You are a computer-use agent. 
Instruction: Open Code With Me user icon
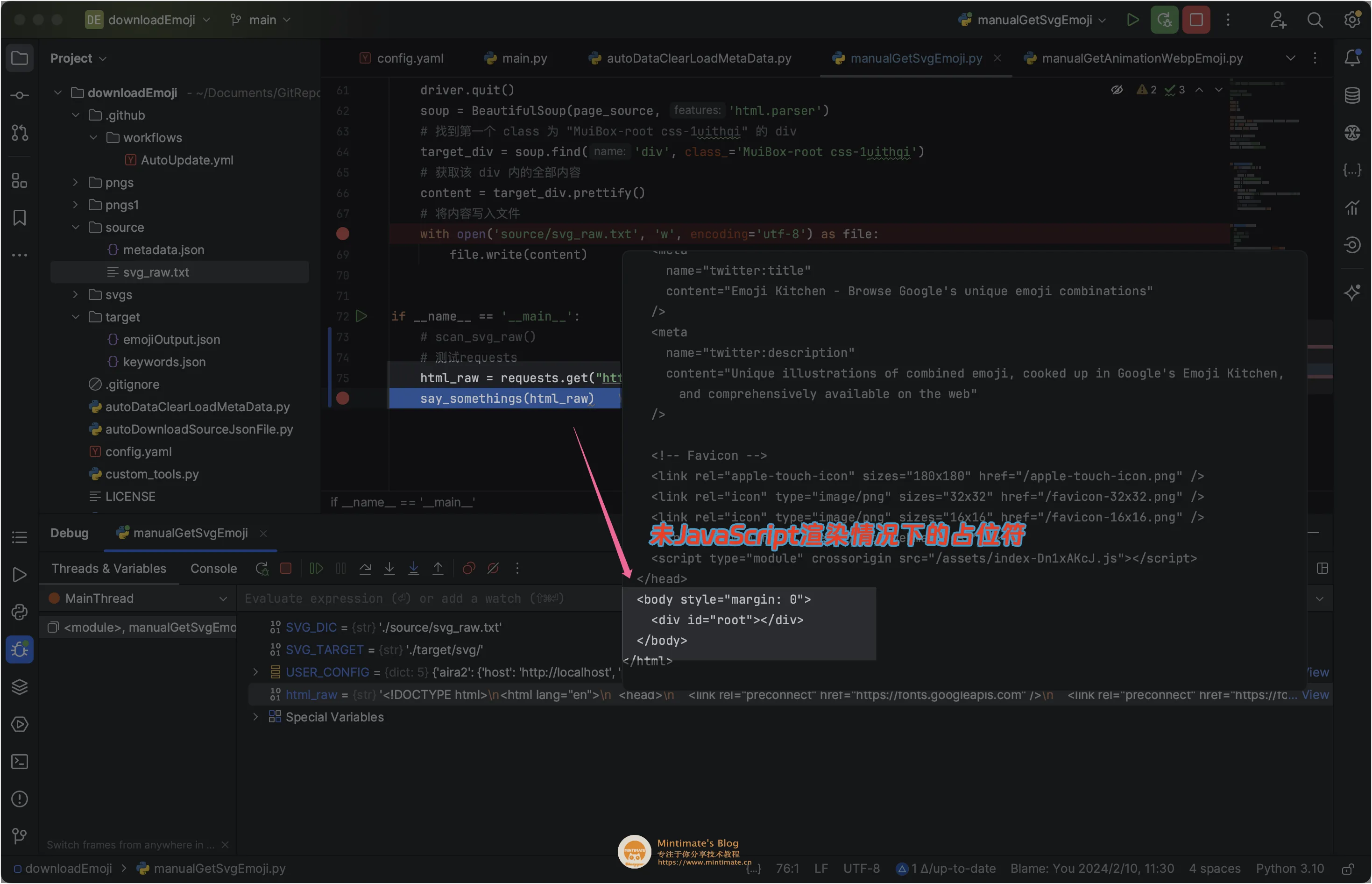click(1279, 20)
